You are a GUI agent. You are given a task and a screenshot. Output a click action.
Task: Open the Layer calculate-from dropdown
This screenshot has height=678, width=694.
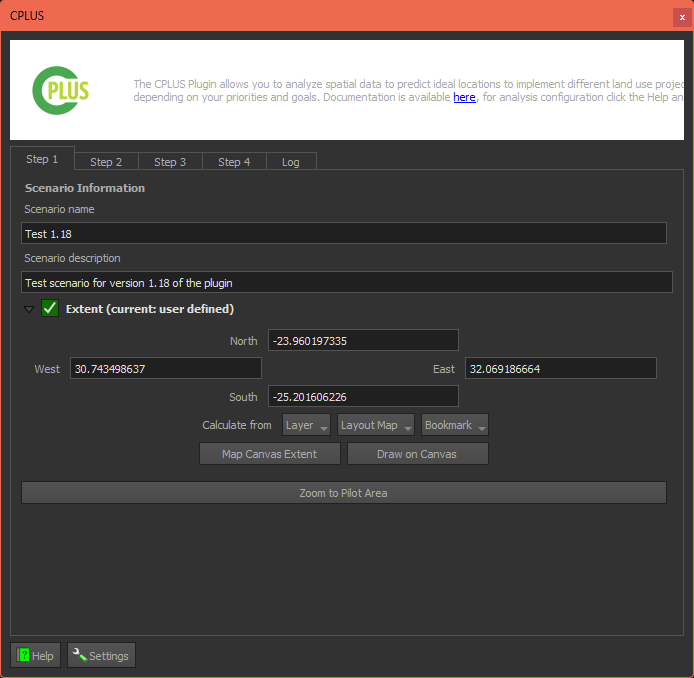pos(306,425)
